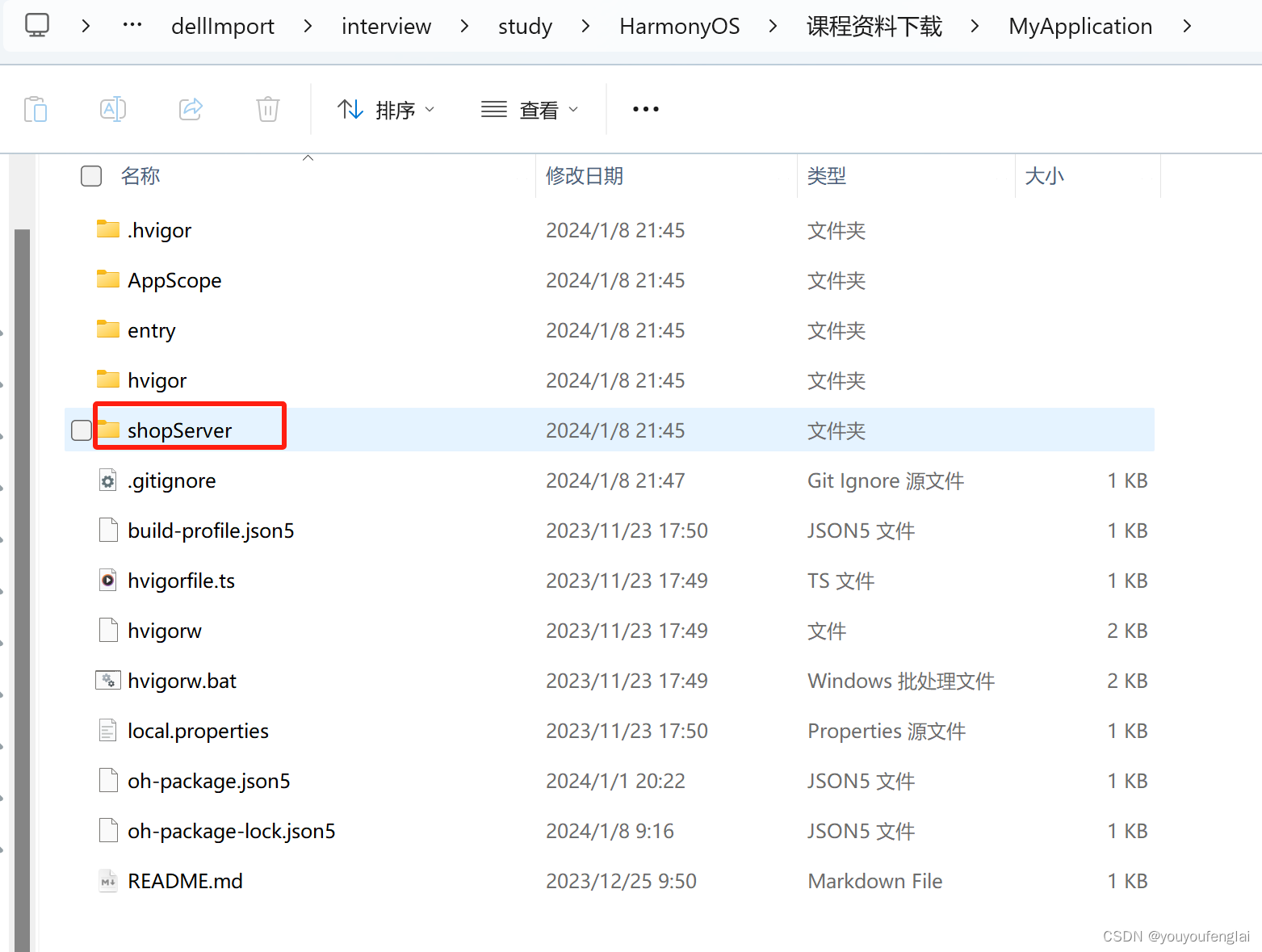1262x952 pixels.
Task: Expand the chevron after study
Action: coord(585,26)
